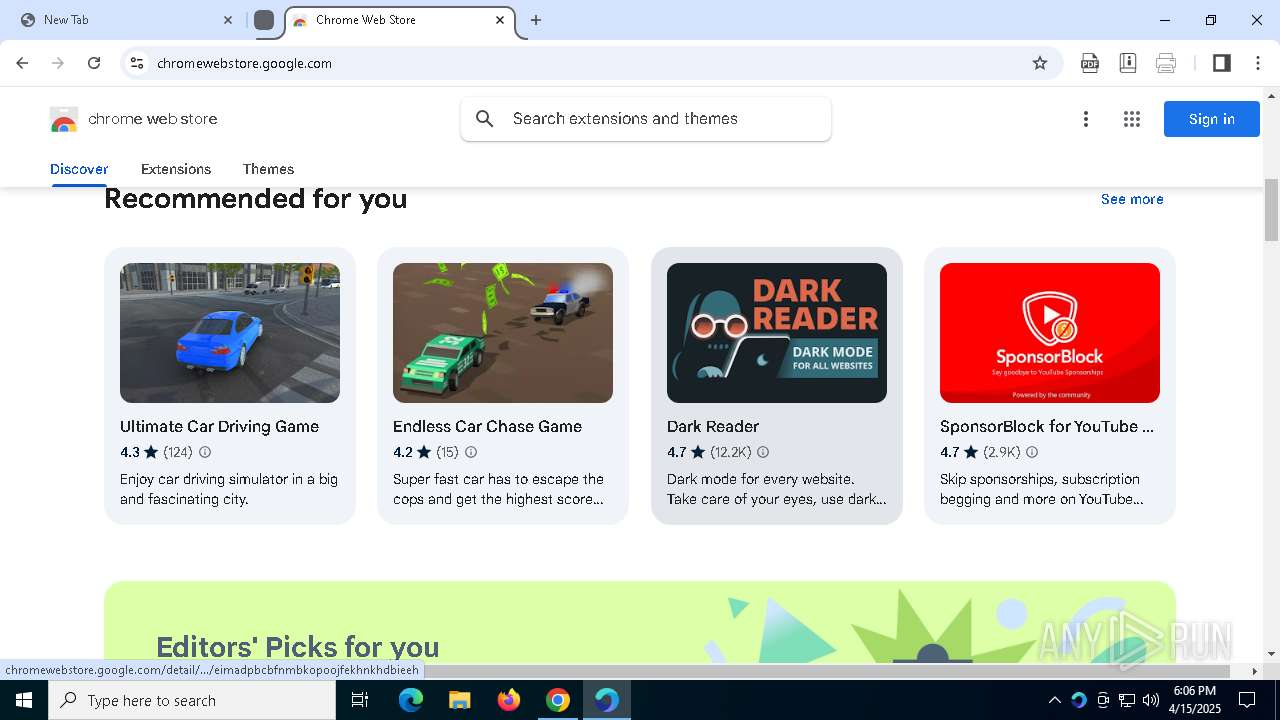This screenshot has width=1280, height=720.
Task: Click Editors' Picks for you heading
Action: click(298, 646)
